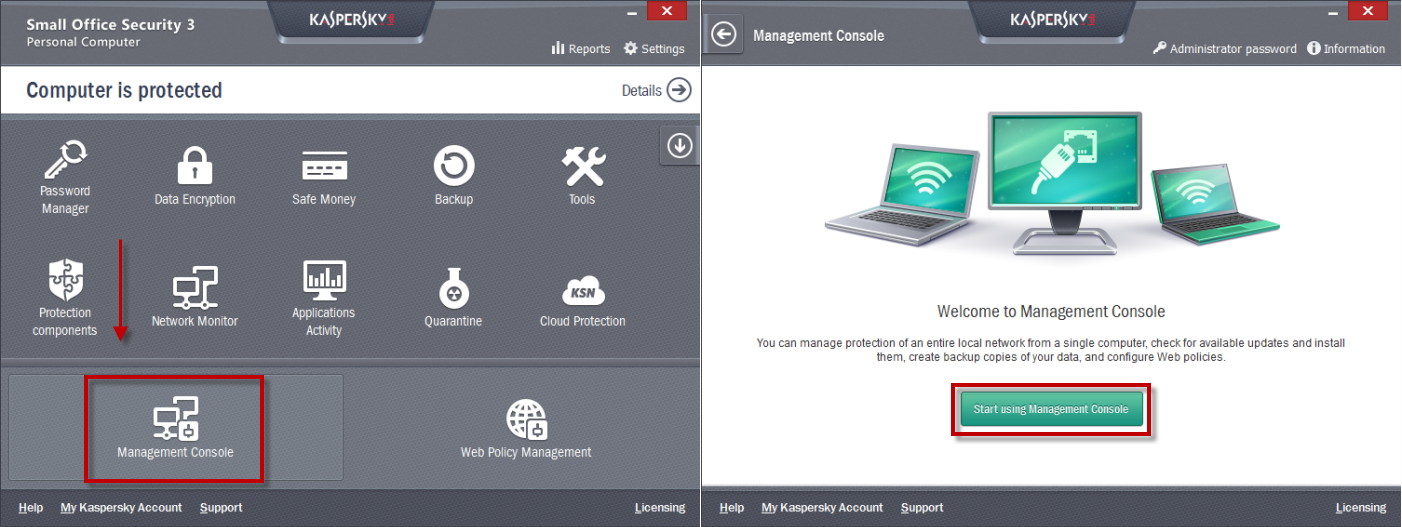Click Start using Management Console button
This screenshot has width=1402, height=527.
click(1050, 409)
